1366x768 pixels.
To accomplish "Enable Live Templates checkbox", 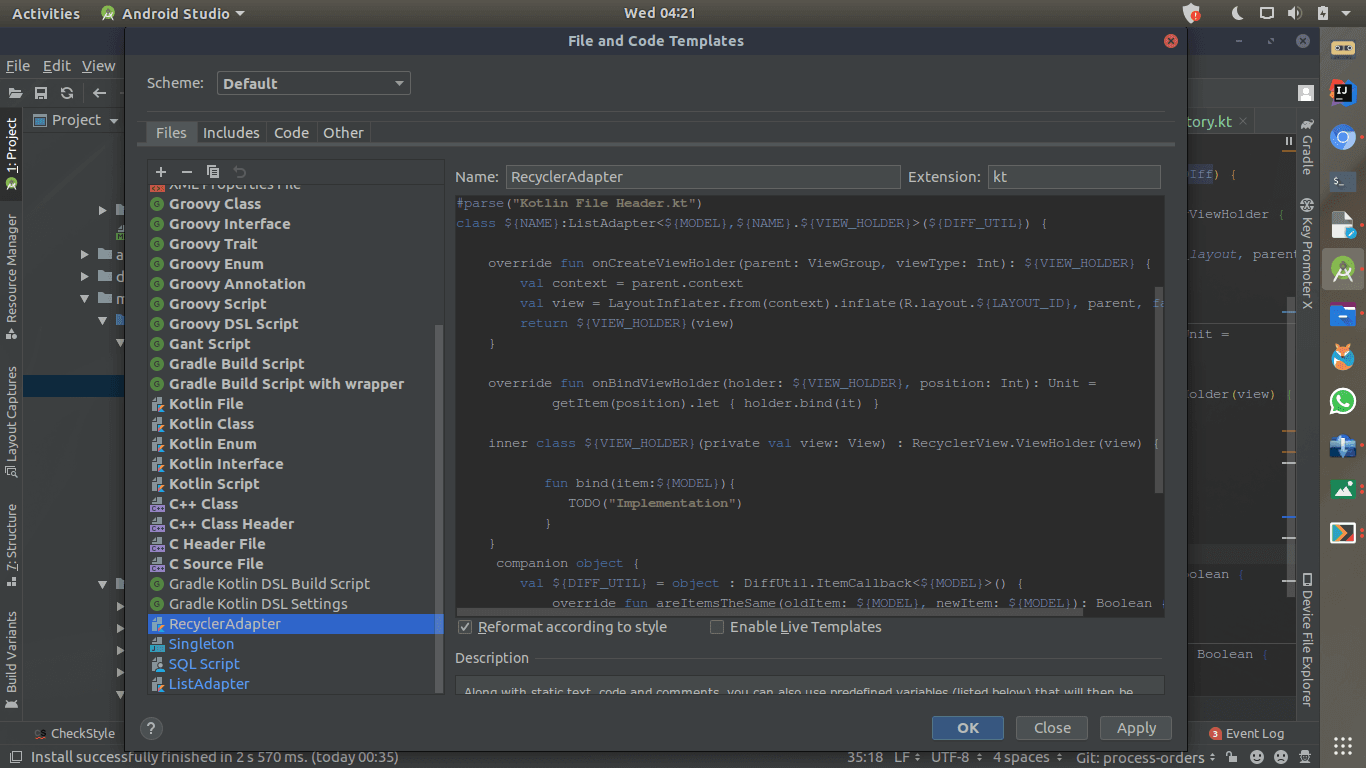I will 717,627.
